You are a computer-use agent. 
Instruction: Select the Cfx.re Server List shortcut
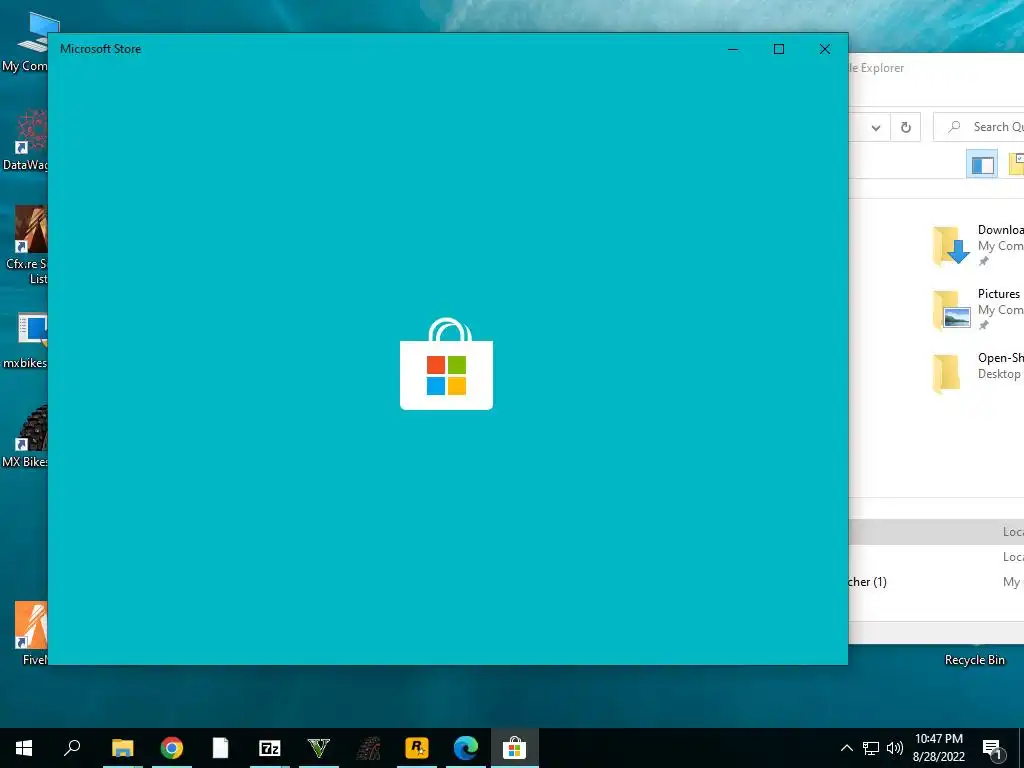click(x=24, y=245)
